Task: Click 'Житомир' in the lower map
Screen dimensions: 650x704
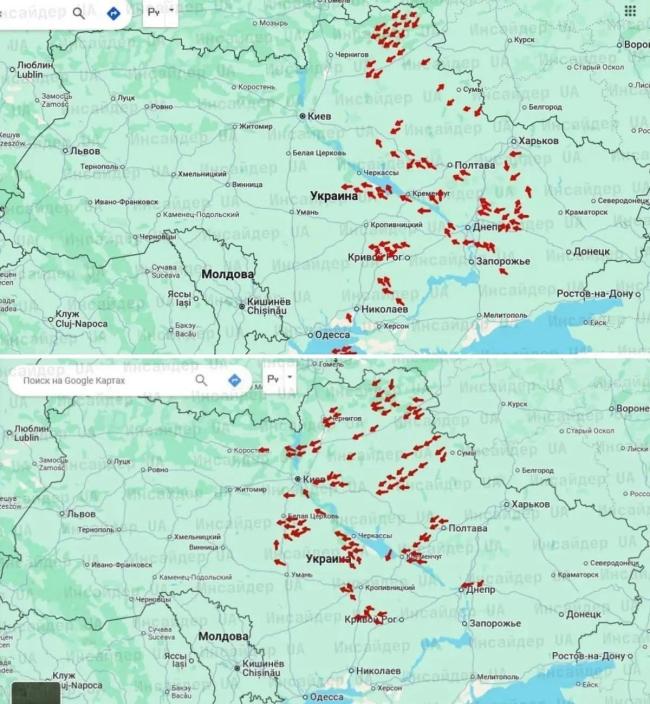Action: 251,489
